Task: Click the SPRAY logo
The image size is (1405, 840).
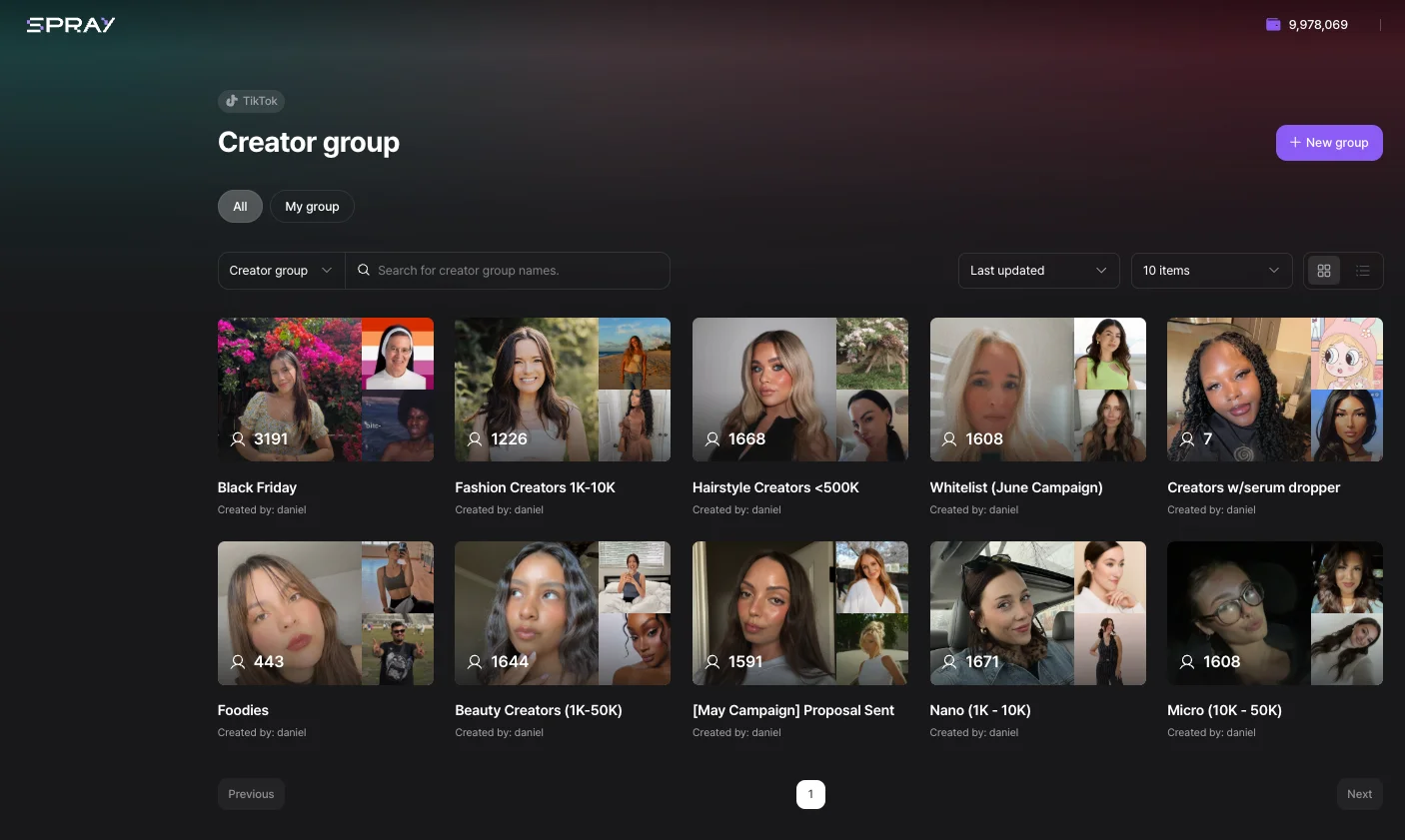Action: point(71,25)
